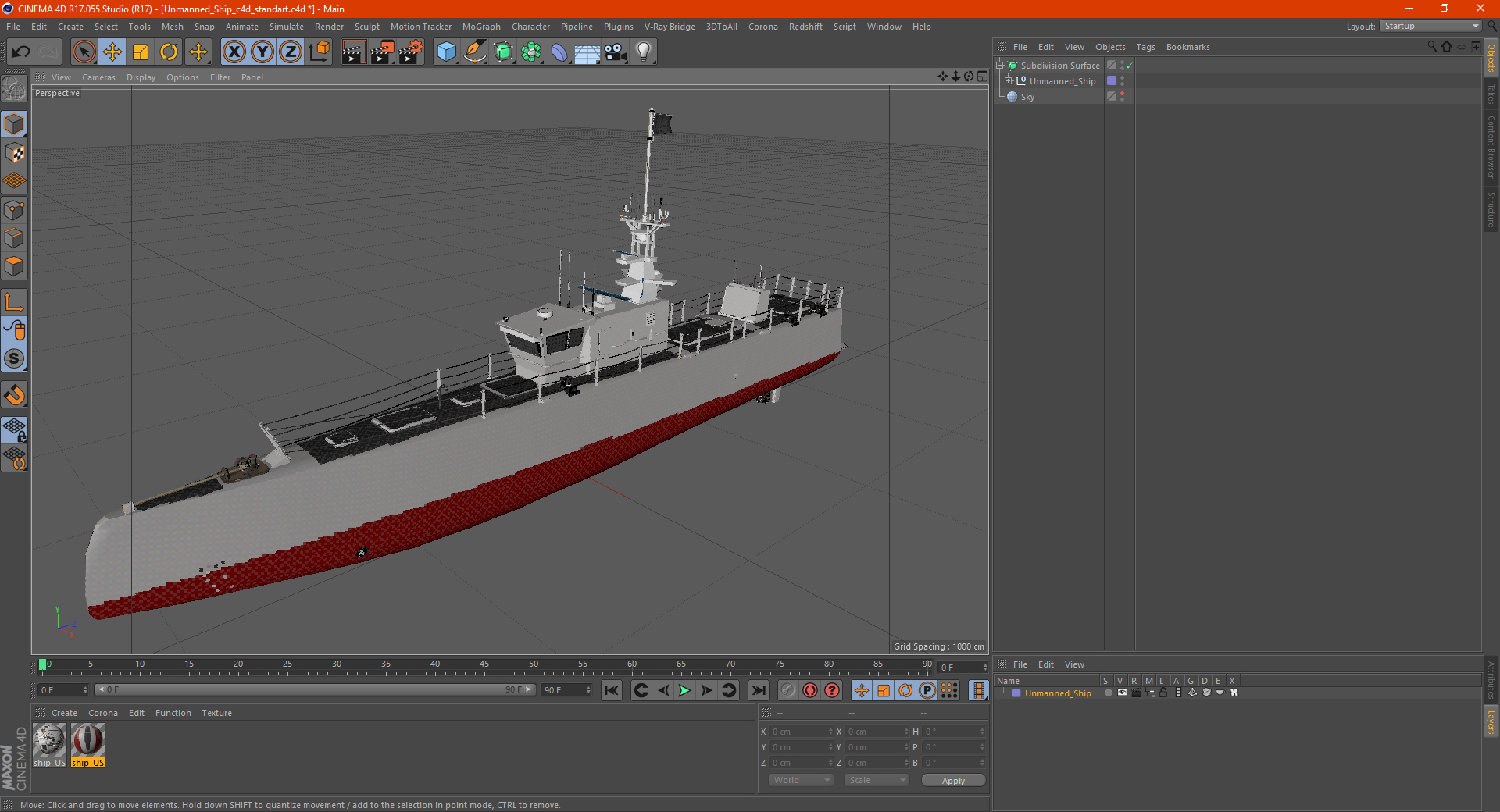Screen dimensions: 1500x812
Task: Lock workplane icon in left palette
Action: (15, 430)
